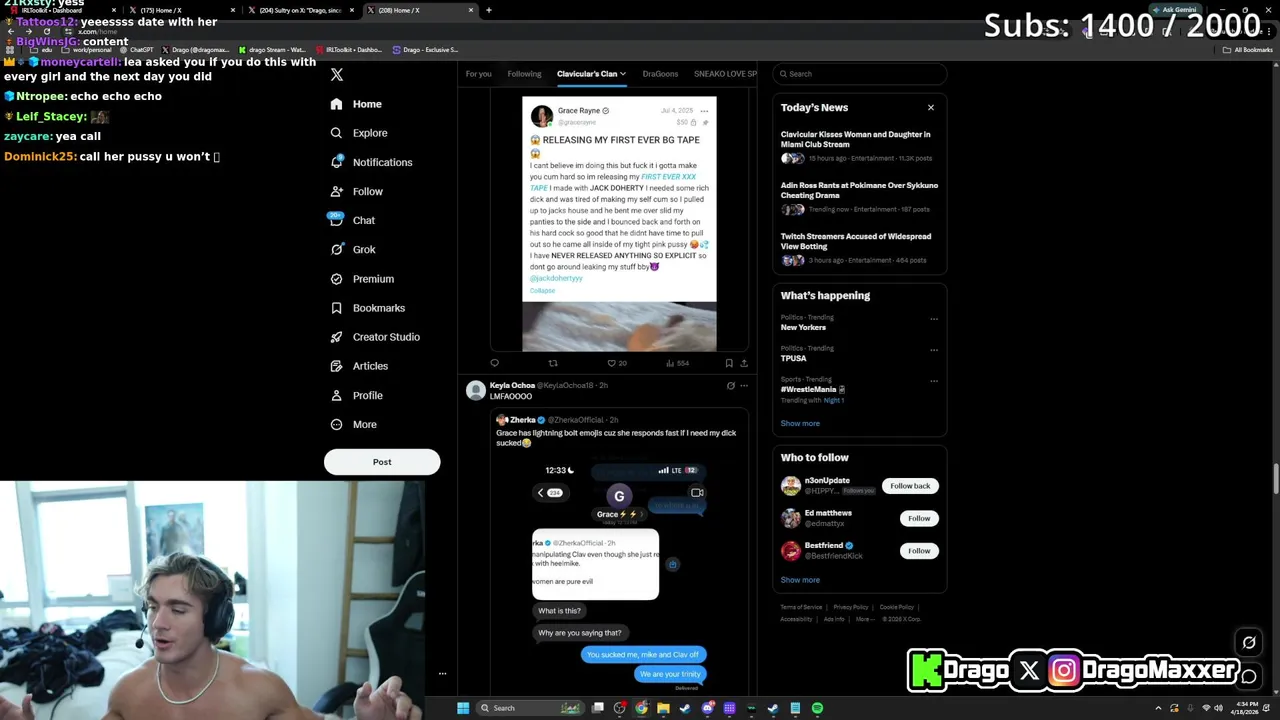View analytics showing 554 views
Viewport: 1280px width, 720px height.
click(x=678, y=363)
